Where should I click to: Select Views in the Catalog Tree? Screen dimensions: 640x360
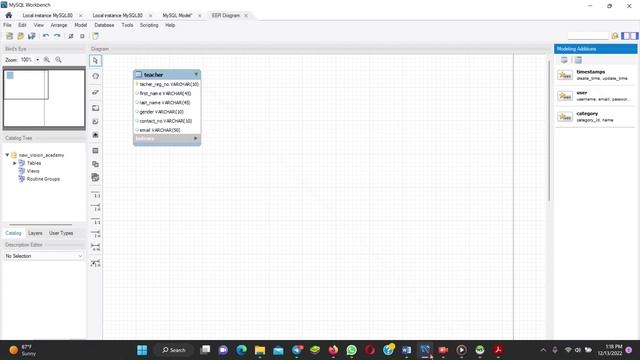tap(33, 171)
